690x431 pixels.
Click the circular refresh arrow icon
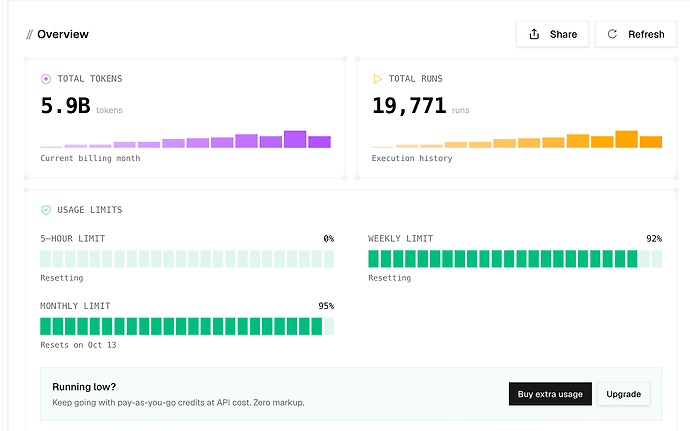612,34
